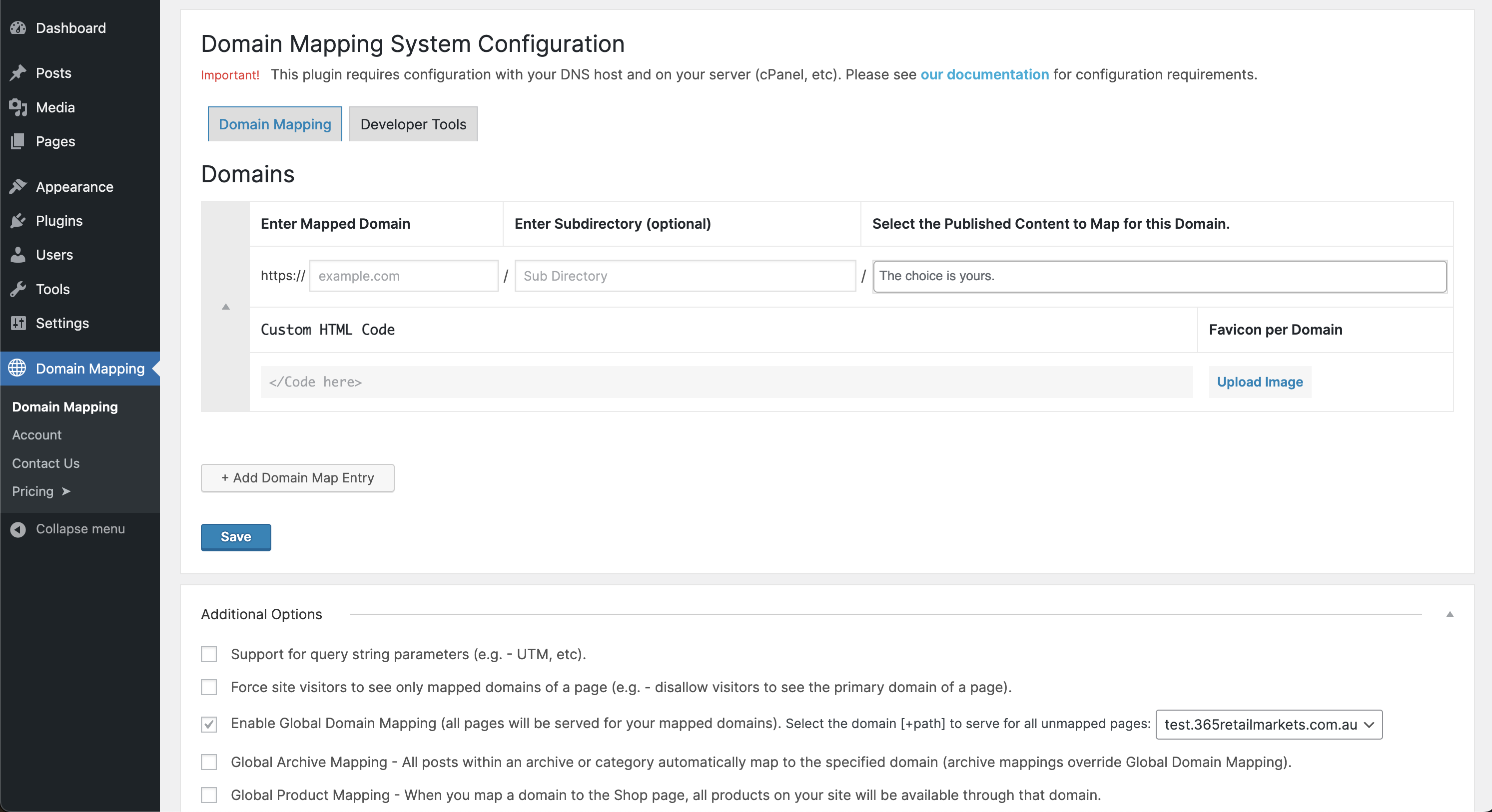Enable Support for query string parameters checkbox

209,654
